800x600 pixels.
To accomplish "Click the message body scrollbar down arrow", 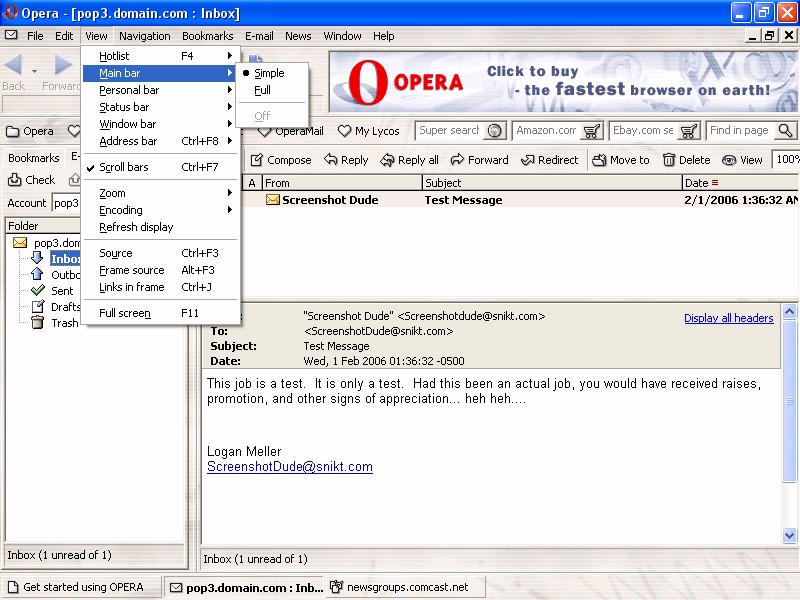I will pyautogui.click(x=790, y=536).
